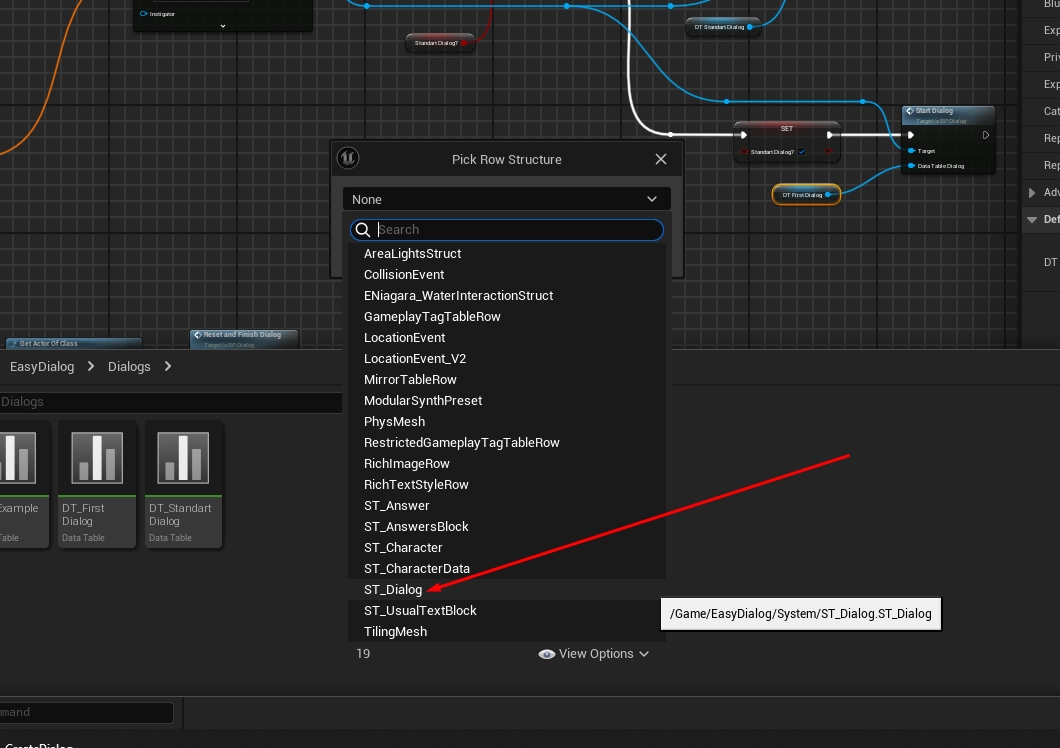The image size is (1060, 748).
Task: Expand the collapsed node's bottom chevron arrow
Action: coord(222,26)
